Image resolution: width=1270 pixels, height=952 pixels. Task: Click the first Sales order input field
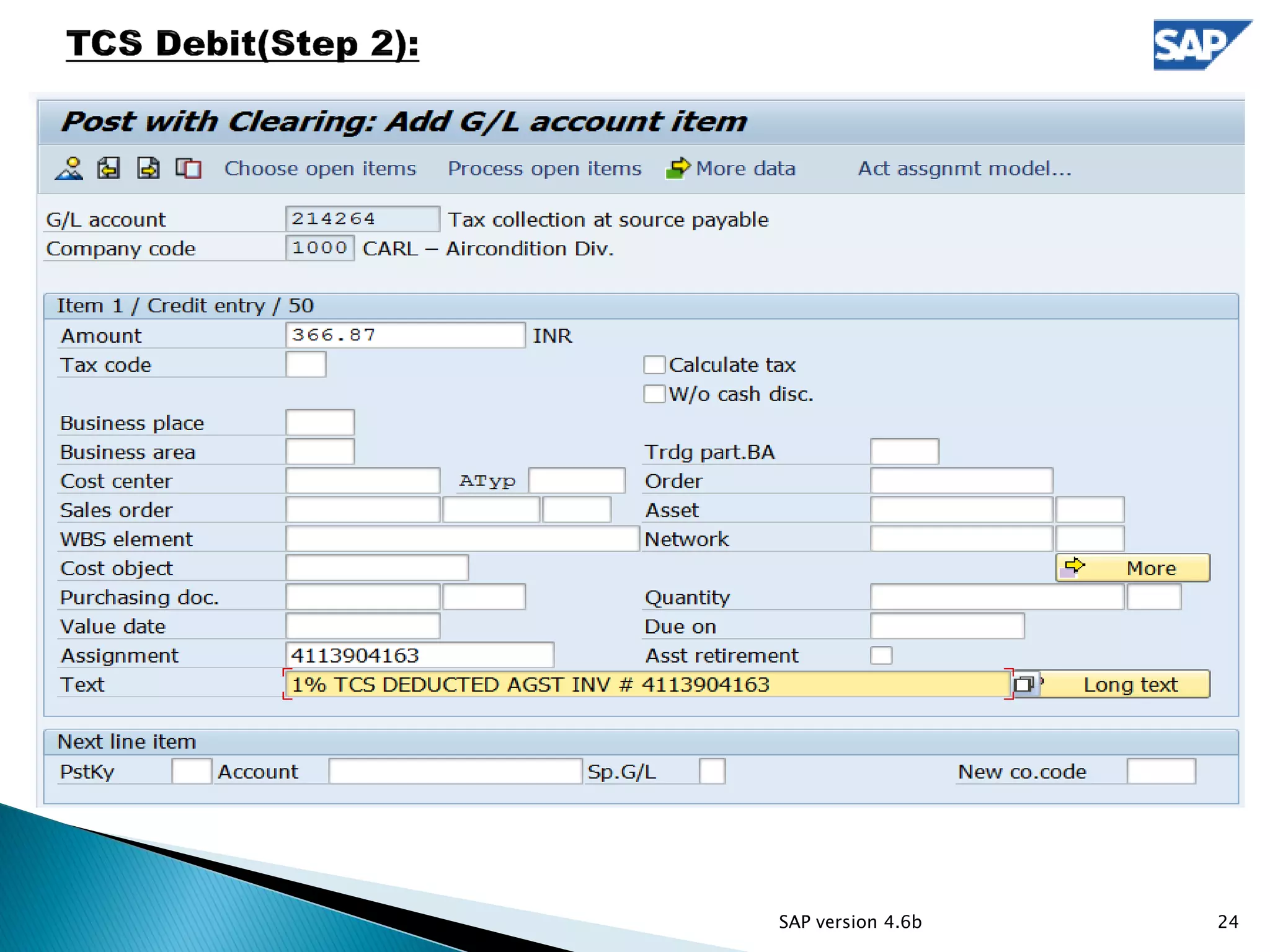(x=363, y=510)
